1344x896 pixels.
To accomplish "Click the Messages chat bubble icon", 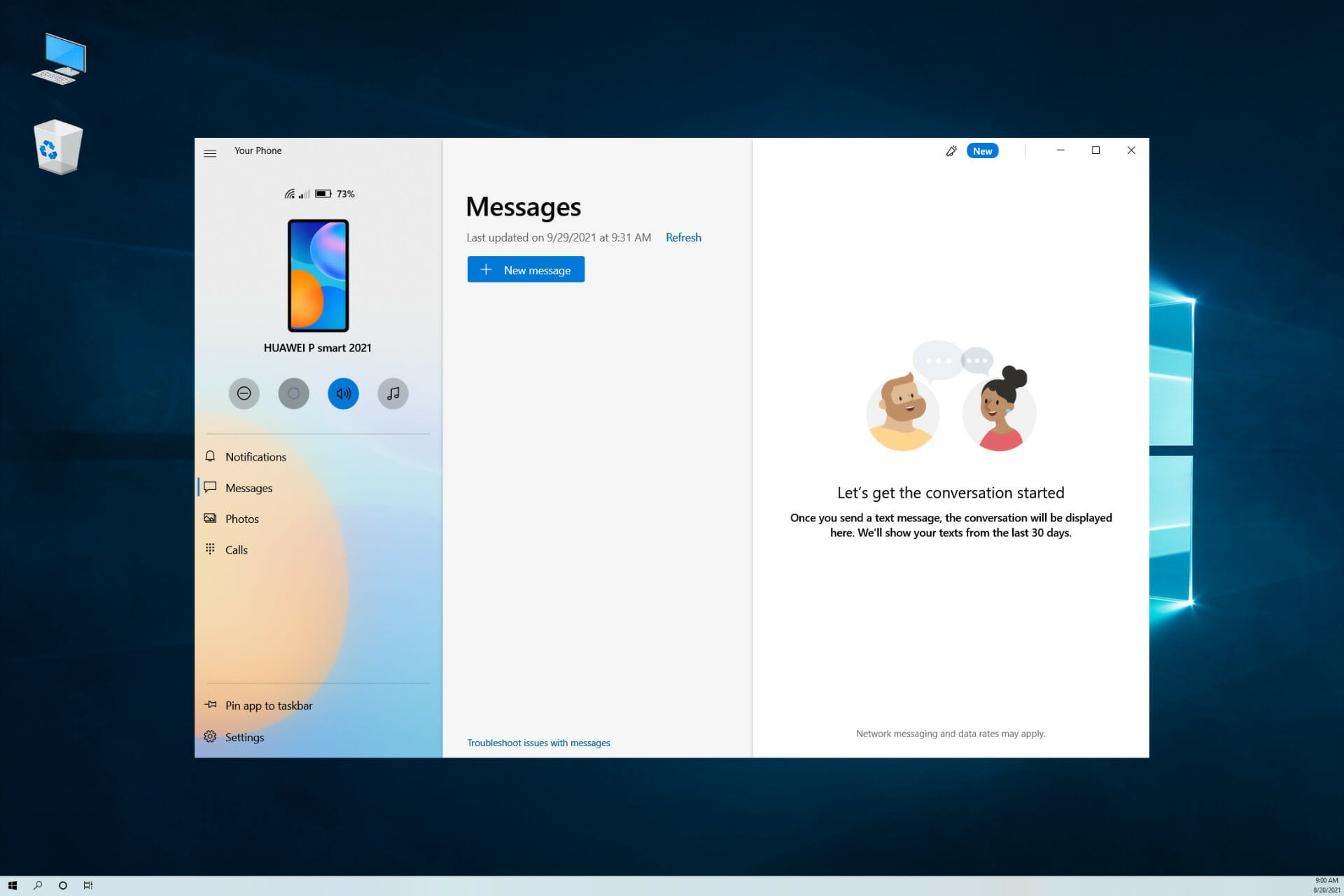I will tap(210, 487).
